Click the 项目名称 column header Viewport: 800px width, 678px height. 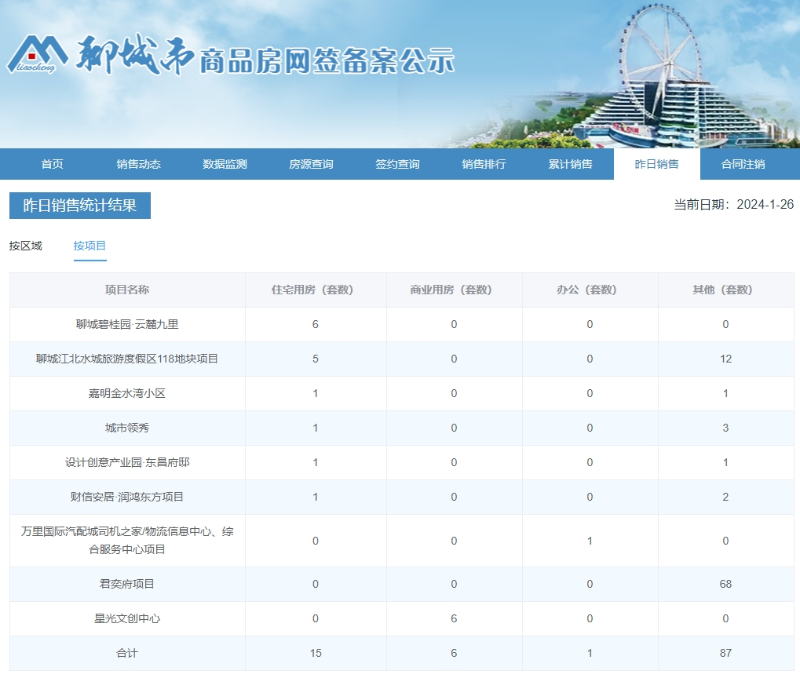[127, 290]
